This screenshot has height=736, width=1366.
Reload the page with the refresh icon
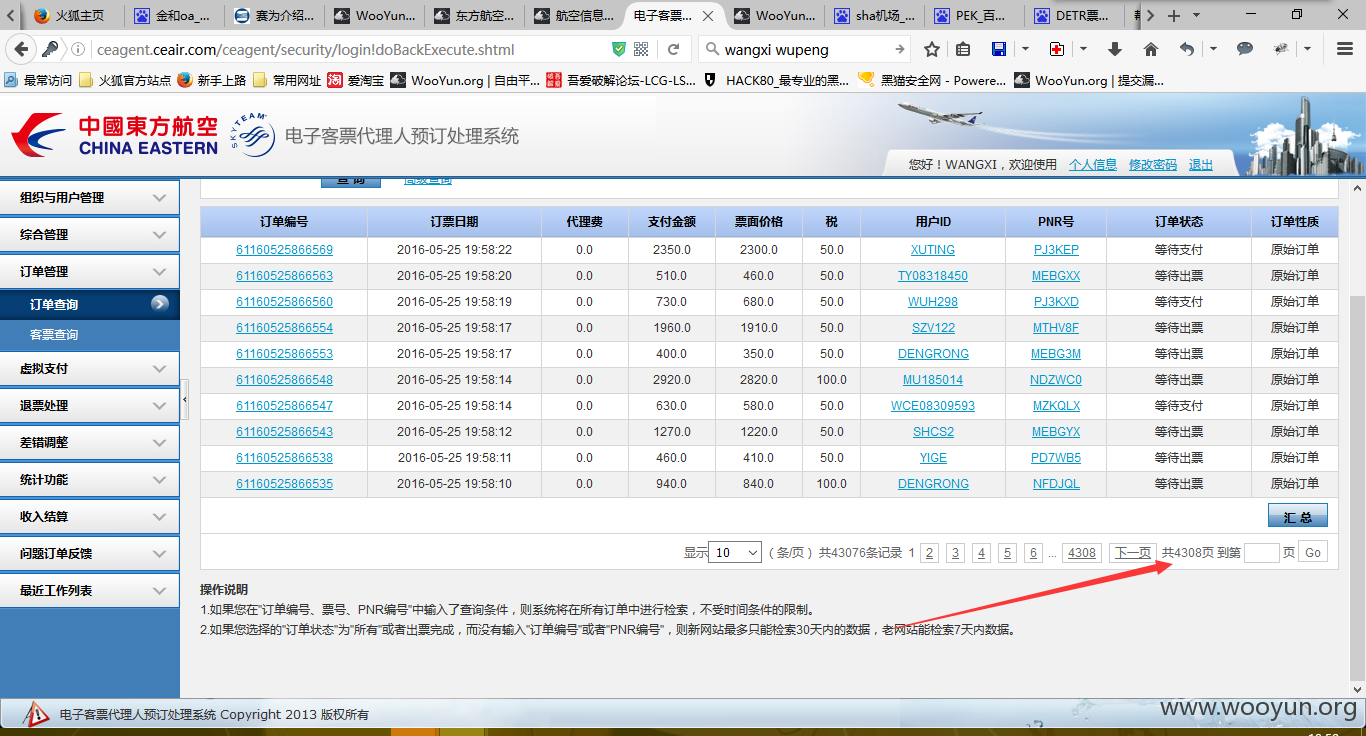coord(674,49)
